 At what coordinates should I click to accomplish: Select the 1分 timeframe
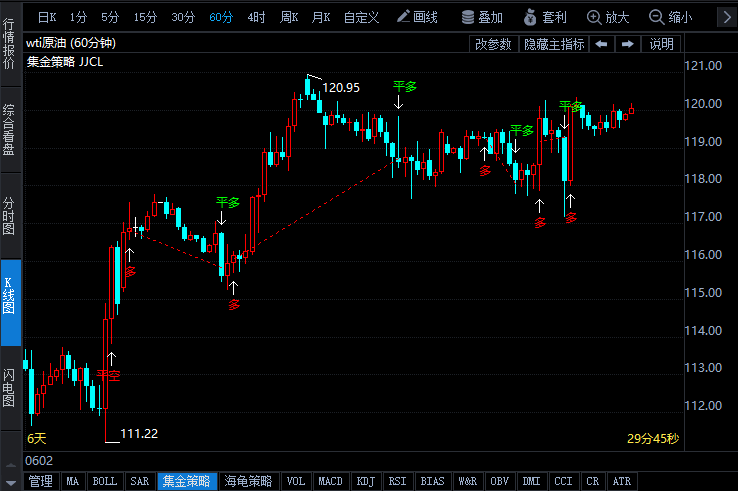(x=78, y=17)
